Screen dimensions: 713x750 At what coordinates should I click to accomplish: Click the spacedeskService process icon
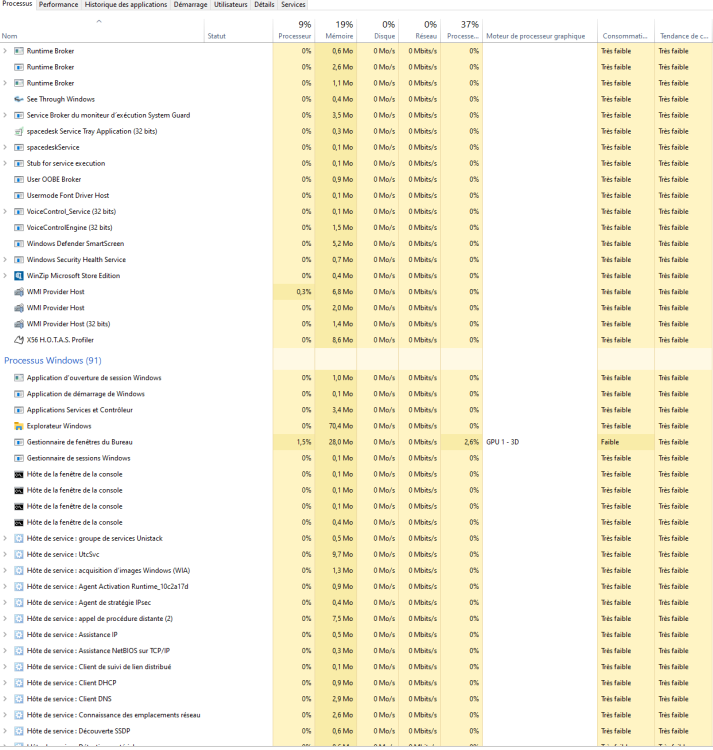(19, 147)
